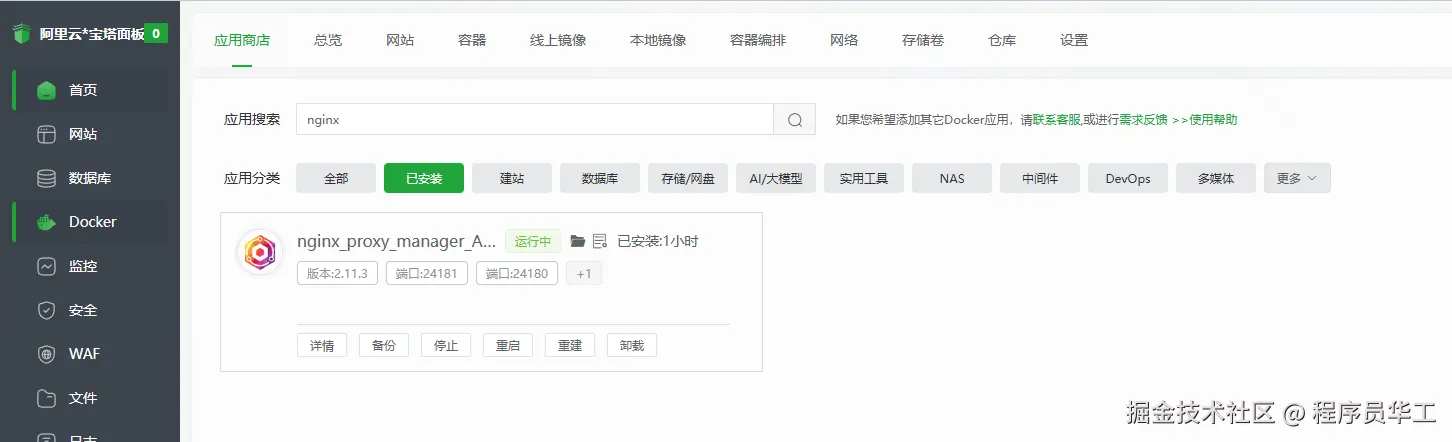
Task: Filter apps by 数据库 category
Action: pyautogui.click(x=600, y=178)
